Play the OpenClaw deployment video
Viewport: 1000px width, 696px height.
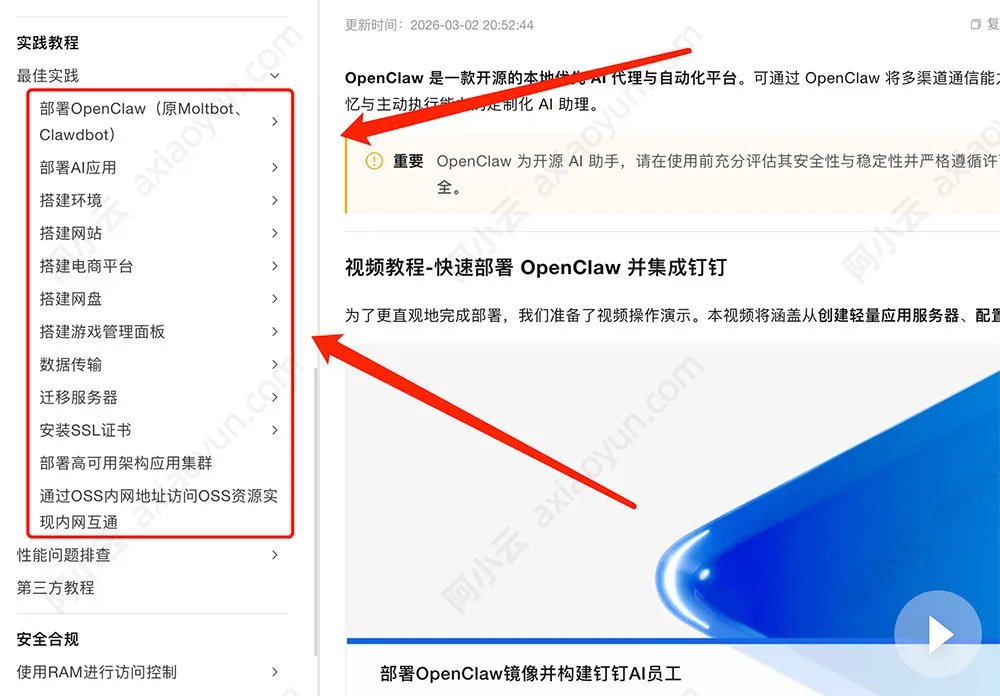click(938, 634)
